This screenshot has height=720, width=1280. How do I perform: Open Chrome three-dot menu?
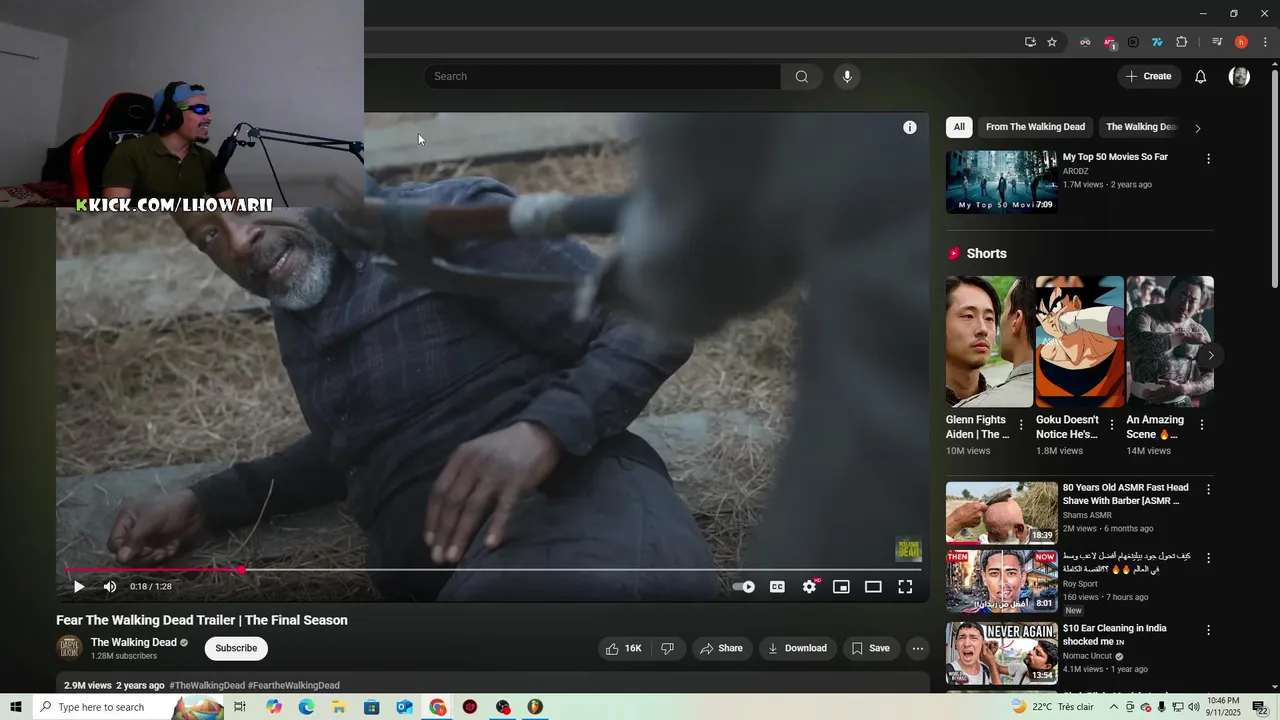tap(1265, 42)
